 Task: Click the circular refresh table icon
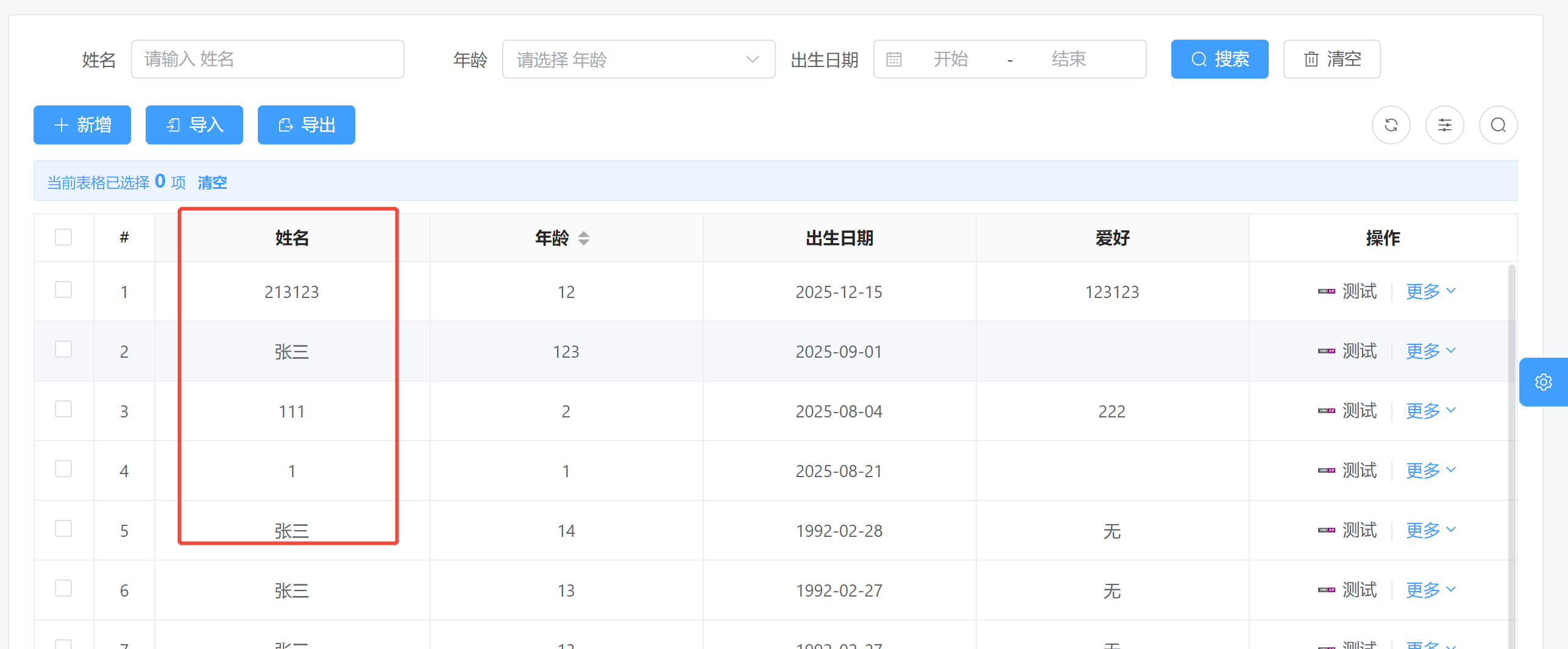click(1391, 125)
